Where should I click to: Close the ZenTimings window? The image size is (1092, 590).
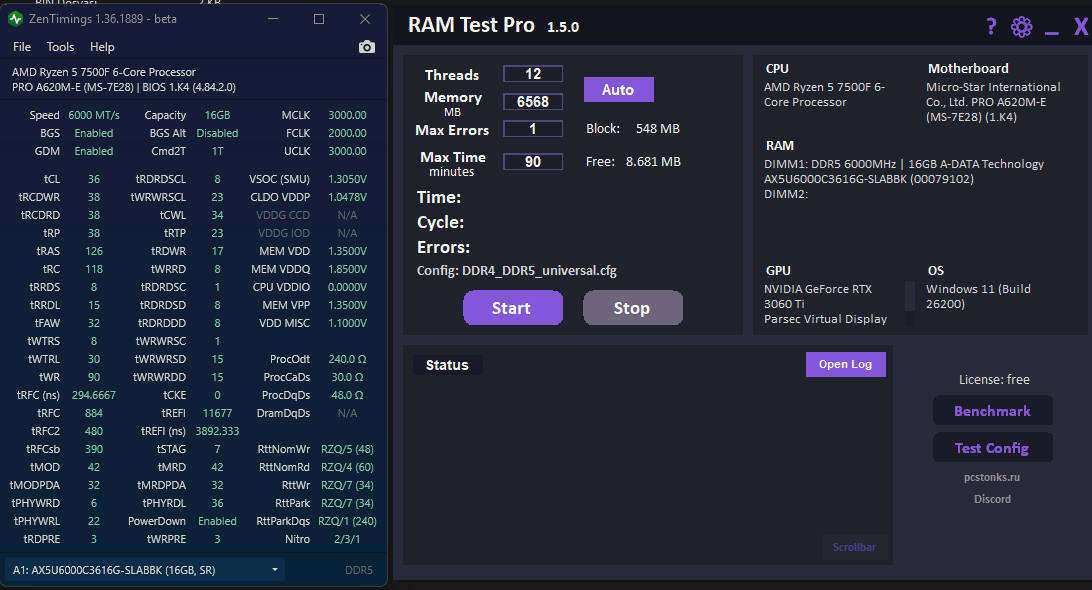(x=365, y=19)
